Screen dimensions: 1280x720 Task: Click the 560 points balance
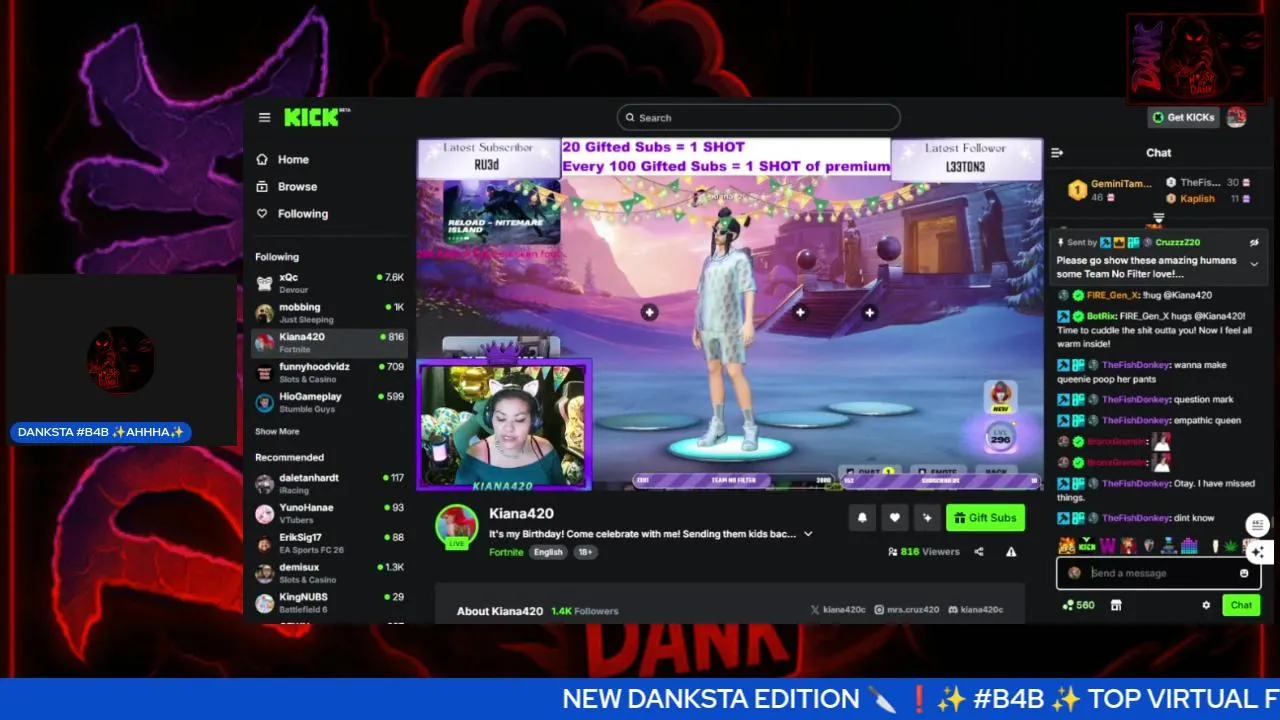[x=1078, y=605]
